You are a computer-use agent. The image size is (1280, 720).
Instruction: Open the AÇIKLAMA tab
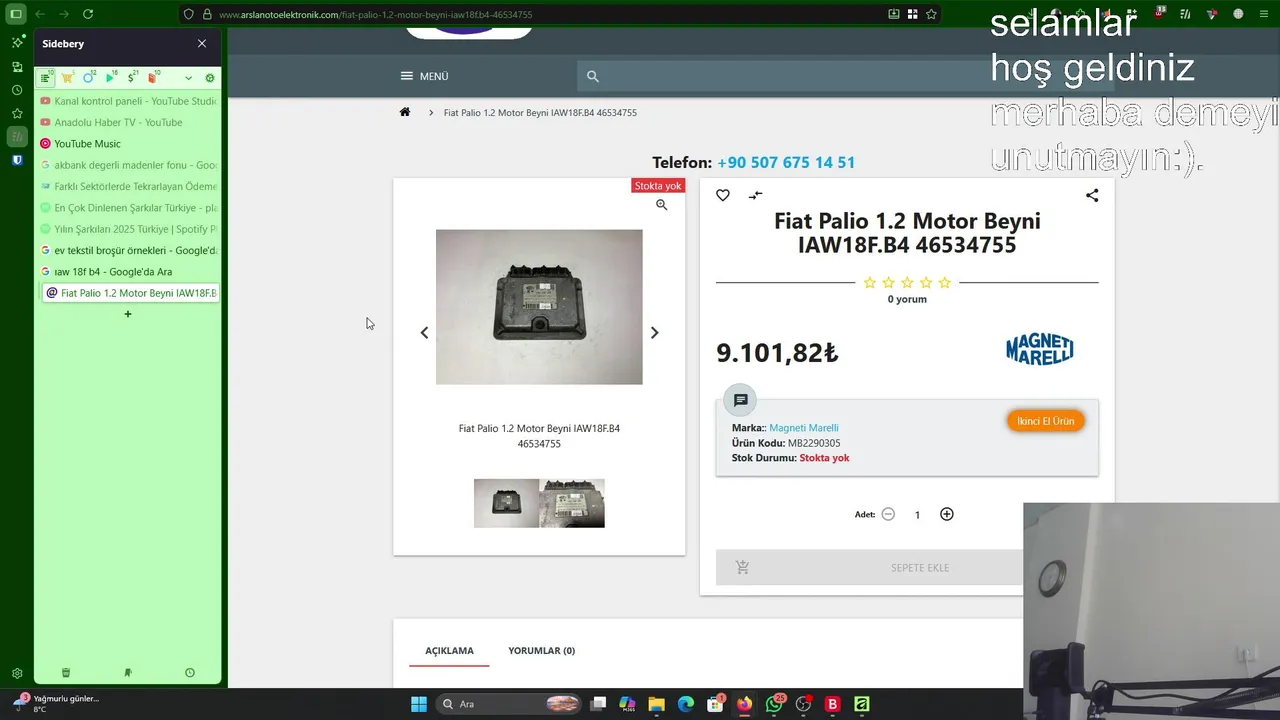point(449,651)
